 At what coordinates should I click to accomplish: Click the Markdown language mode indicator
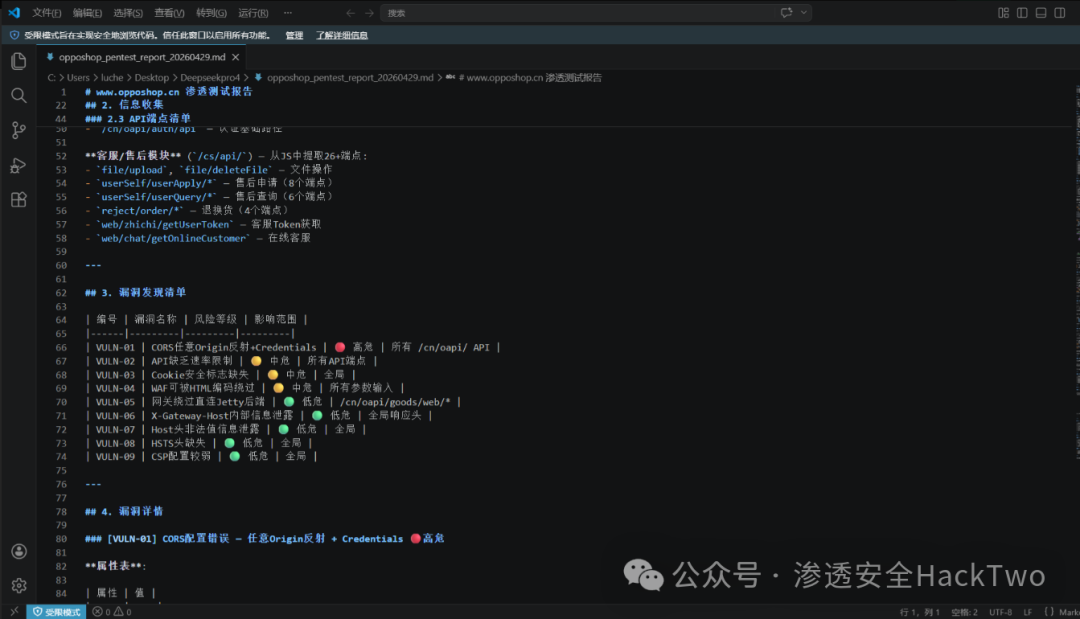(x=1069, y=612)
